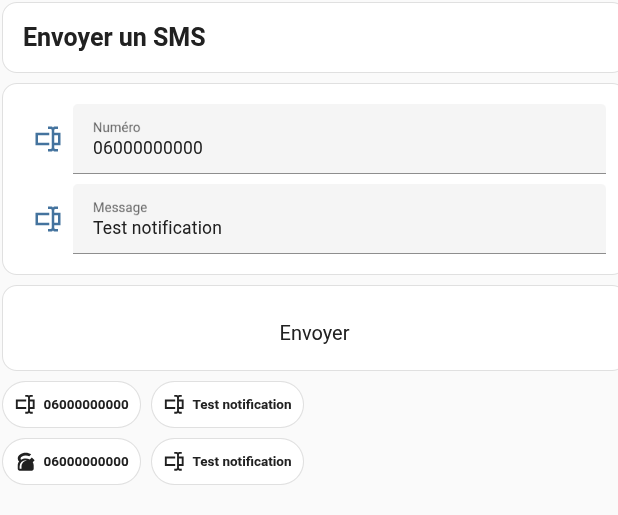Click the icon in bottom-row Test notification chip

pos(174,461)
